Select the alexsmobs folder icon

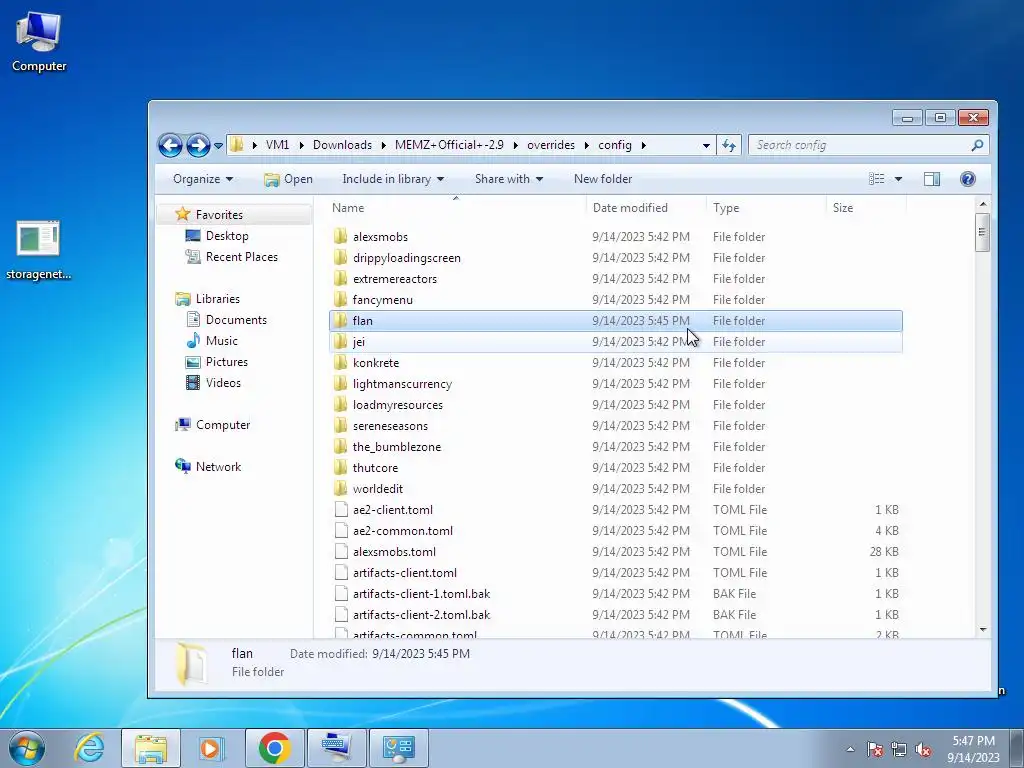coord(340,236)
